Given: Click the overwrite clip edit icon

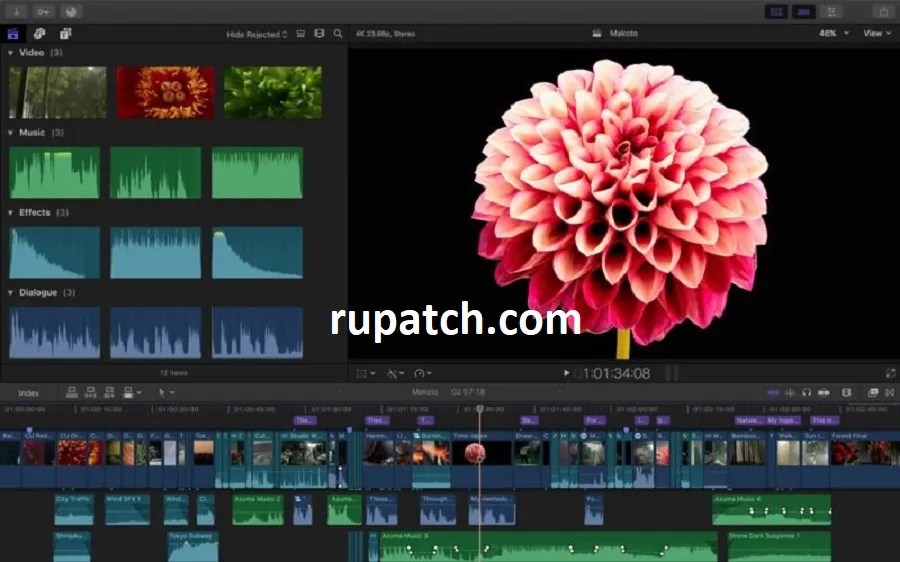Looking at the screenshot, I should (131, 393).
